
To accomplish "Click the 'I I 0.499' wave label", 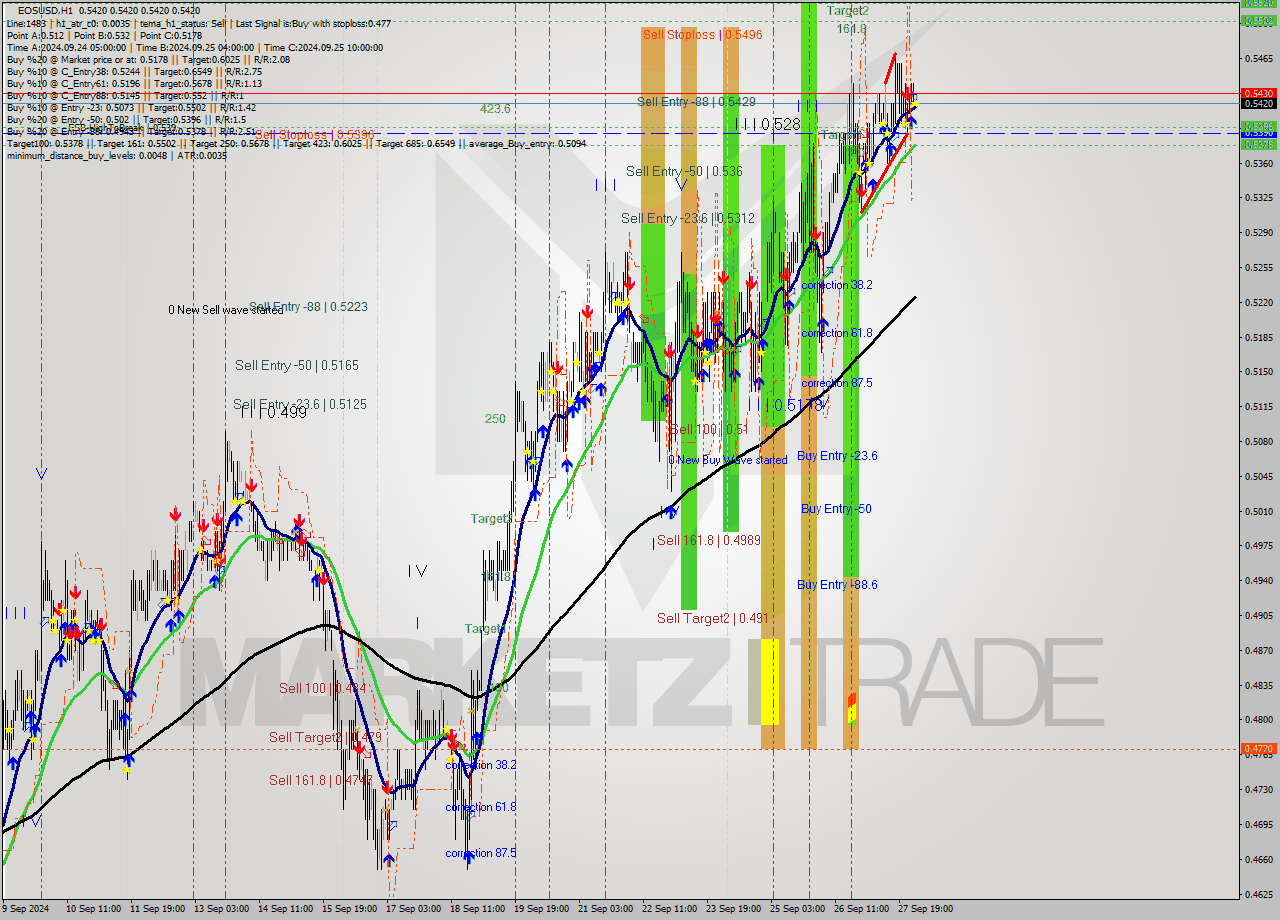I will point(273,411).
